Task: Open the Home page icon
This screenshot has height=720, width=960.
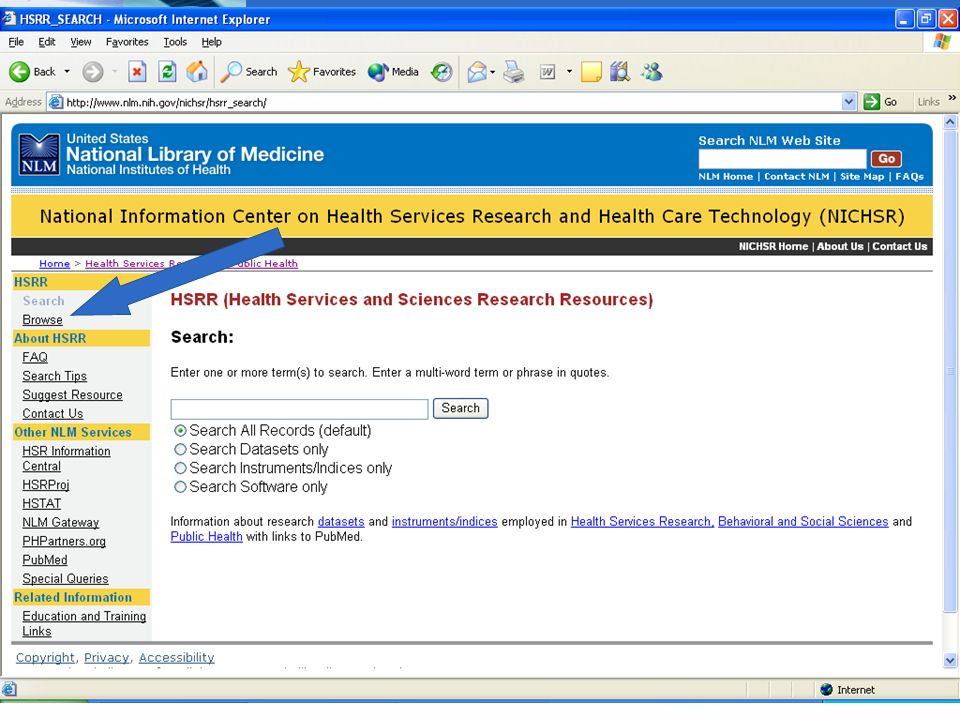Action: (x=197, y=72)
